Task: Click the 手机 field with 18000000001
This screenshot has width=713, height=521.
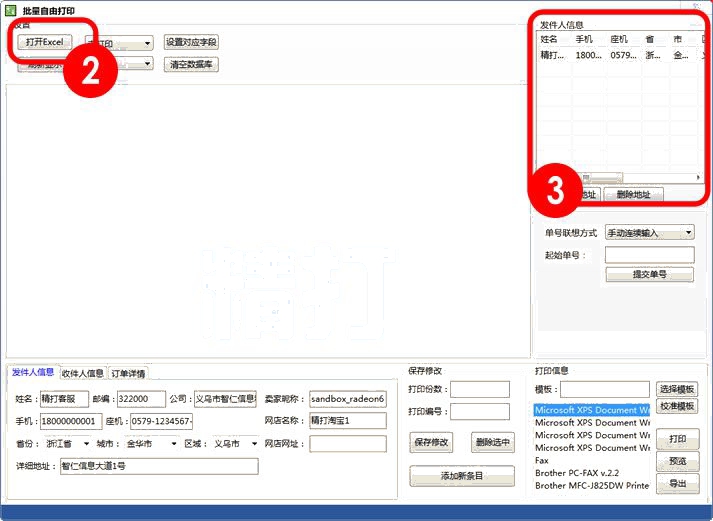Action: point(71,421)
